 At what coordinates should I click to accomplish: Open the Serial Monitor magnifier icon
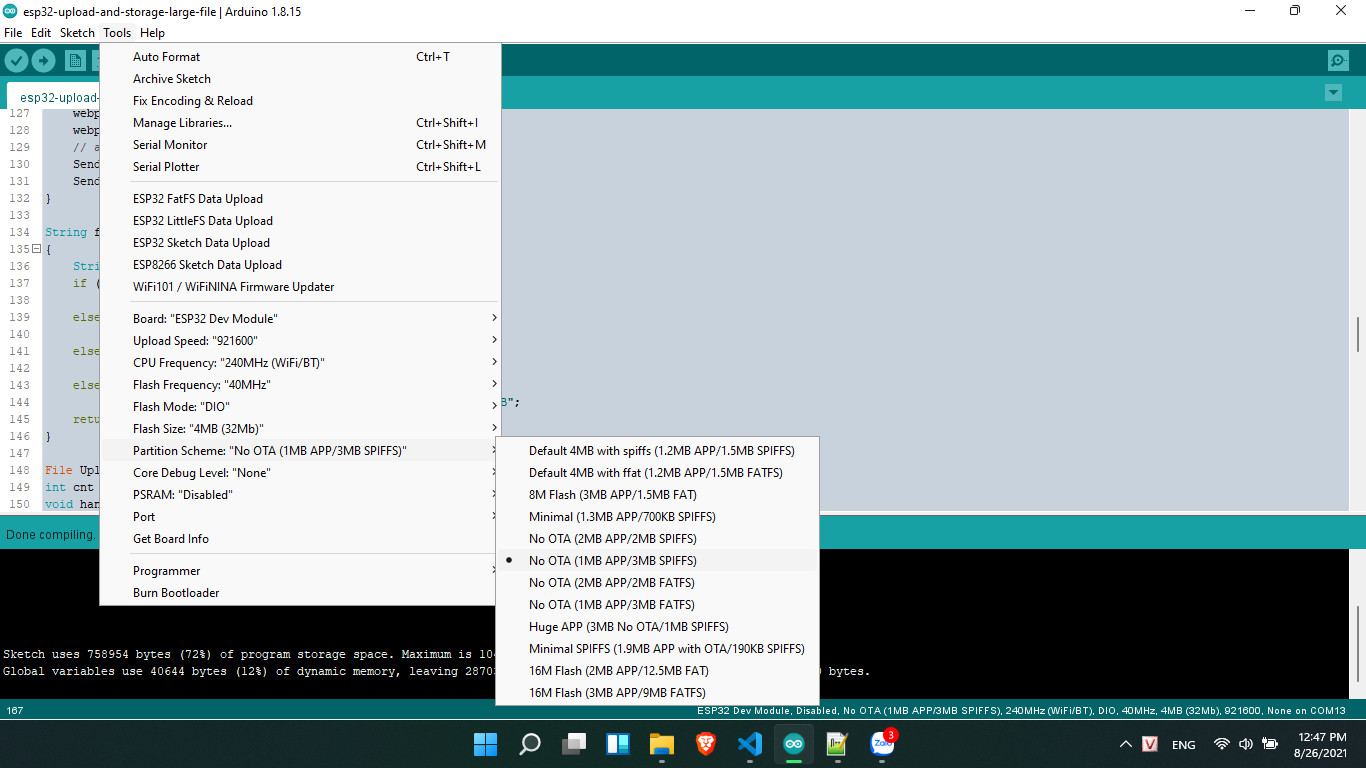(1338, 60)
